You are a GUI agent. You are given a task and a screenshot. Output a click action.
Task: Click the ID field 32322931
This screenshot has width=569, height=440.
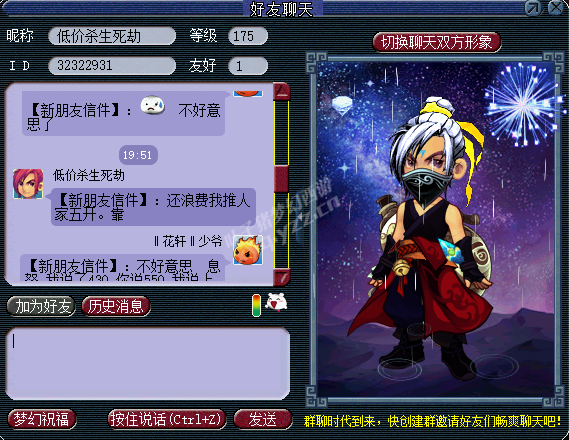tap(112, 66)
